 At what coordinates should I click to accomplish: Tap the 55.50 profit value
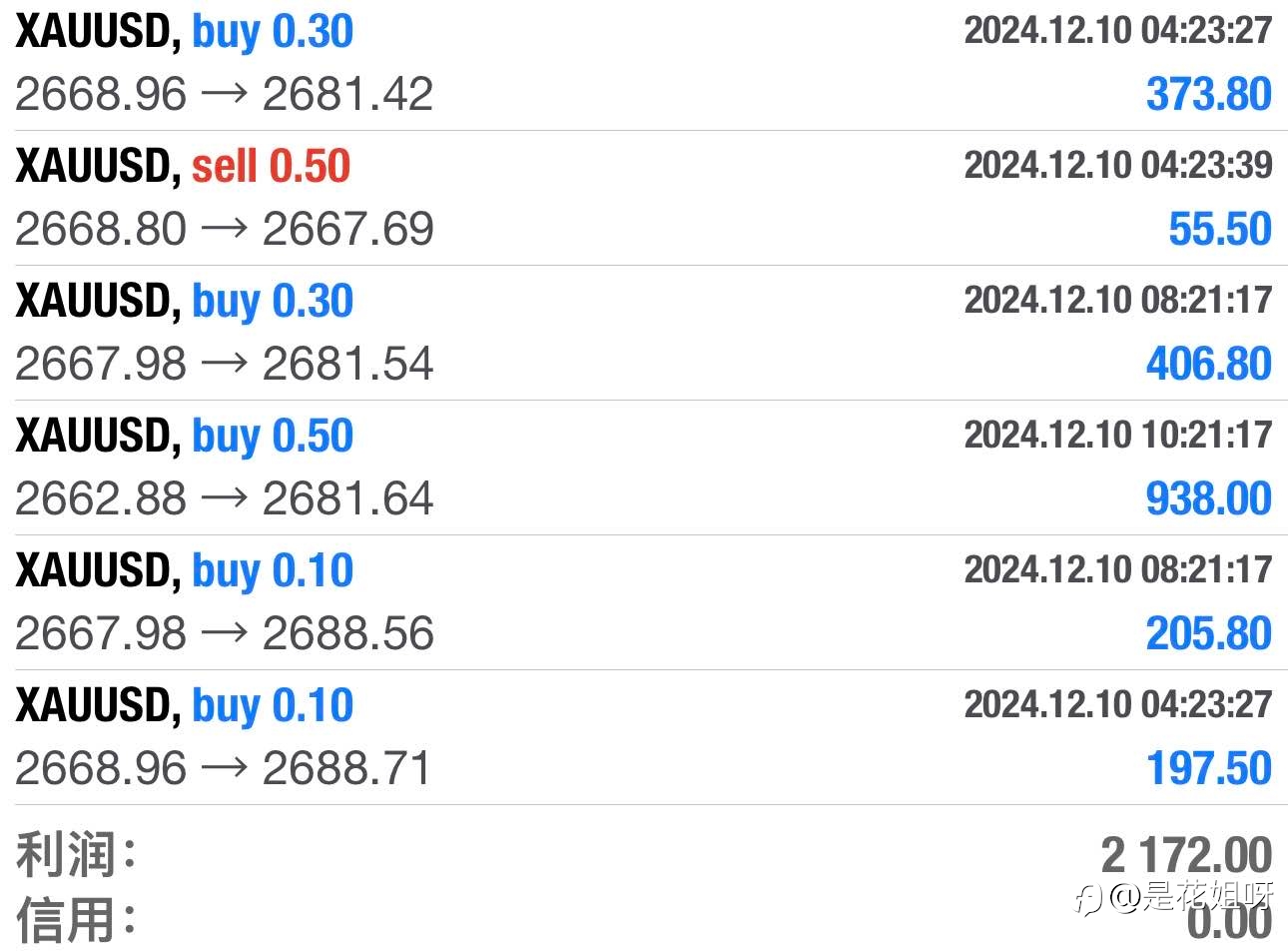(1220, 230)
